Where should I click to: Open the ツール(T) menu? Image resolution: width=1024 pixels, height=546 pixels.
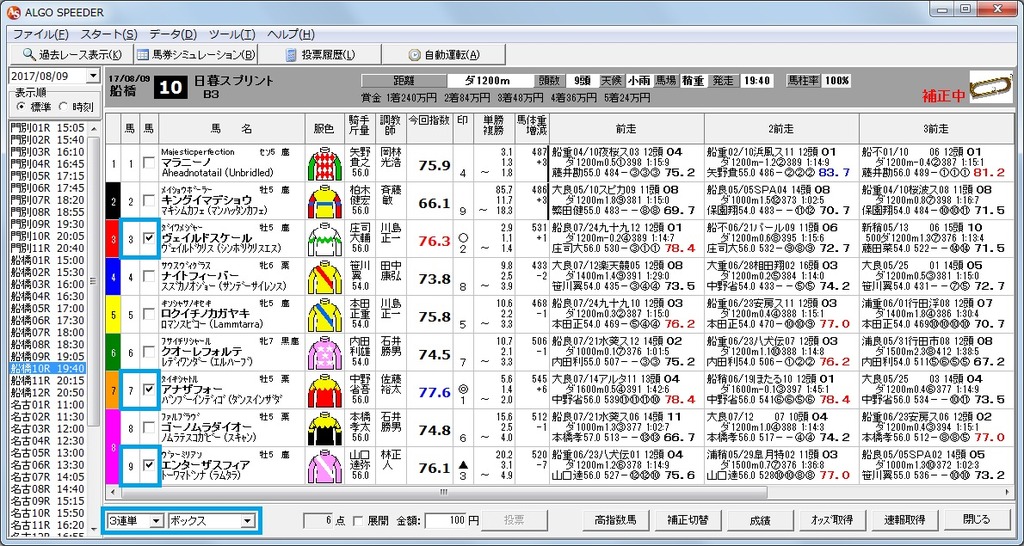(232, 35)
